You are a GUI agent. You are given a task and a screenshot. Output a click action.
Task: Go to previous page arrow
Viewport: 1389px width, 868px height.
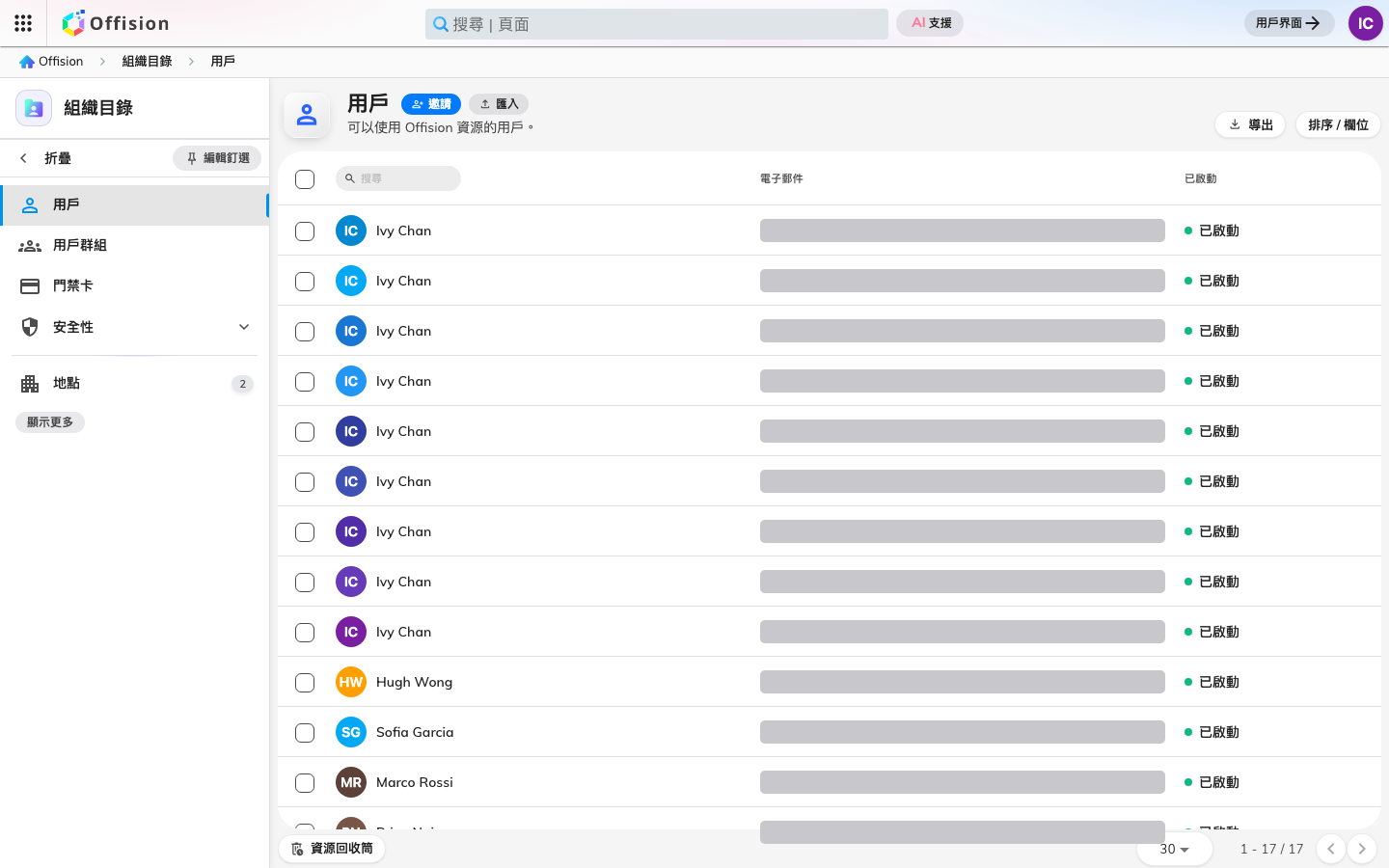[1331, 849]
